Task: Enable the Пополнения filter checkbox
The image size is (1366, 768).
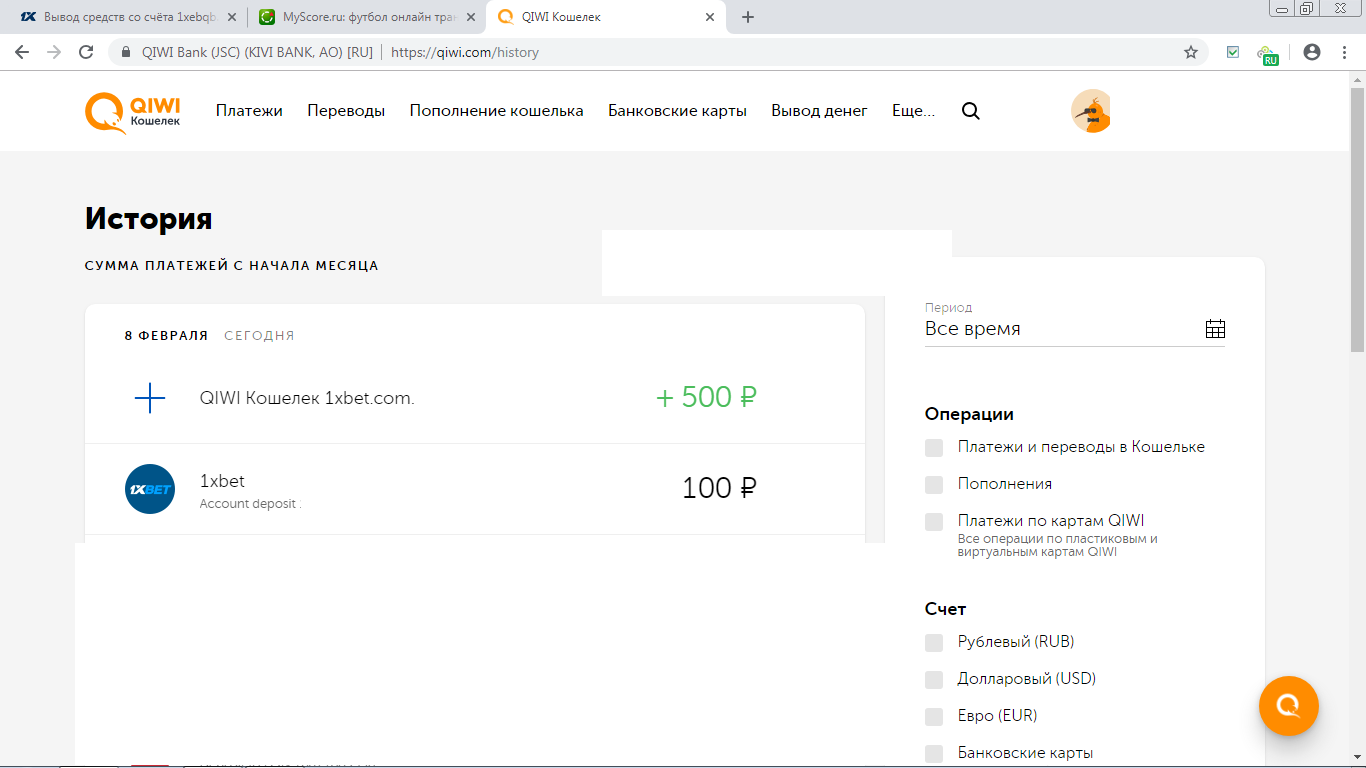Action: [934, 484]
